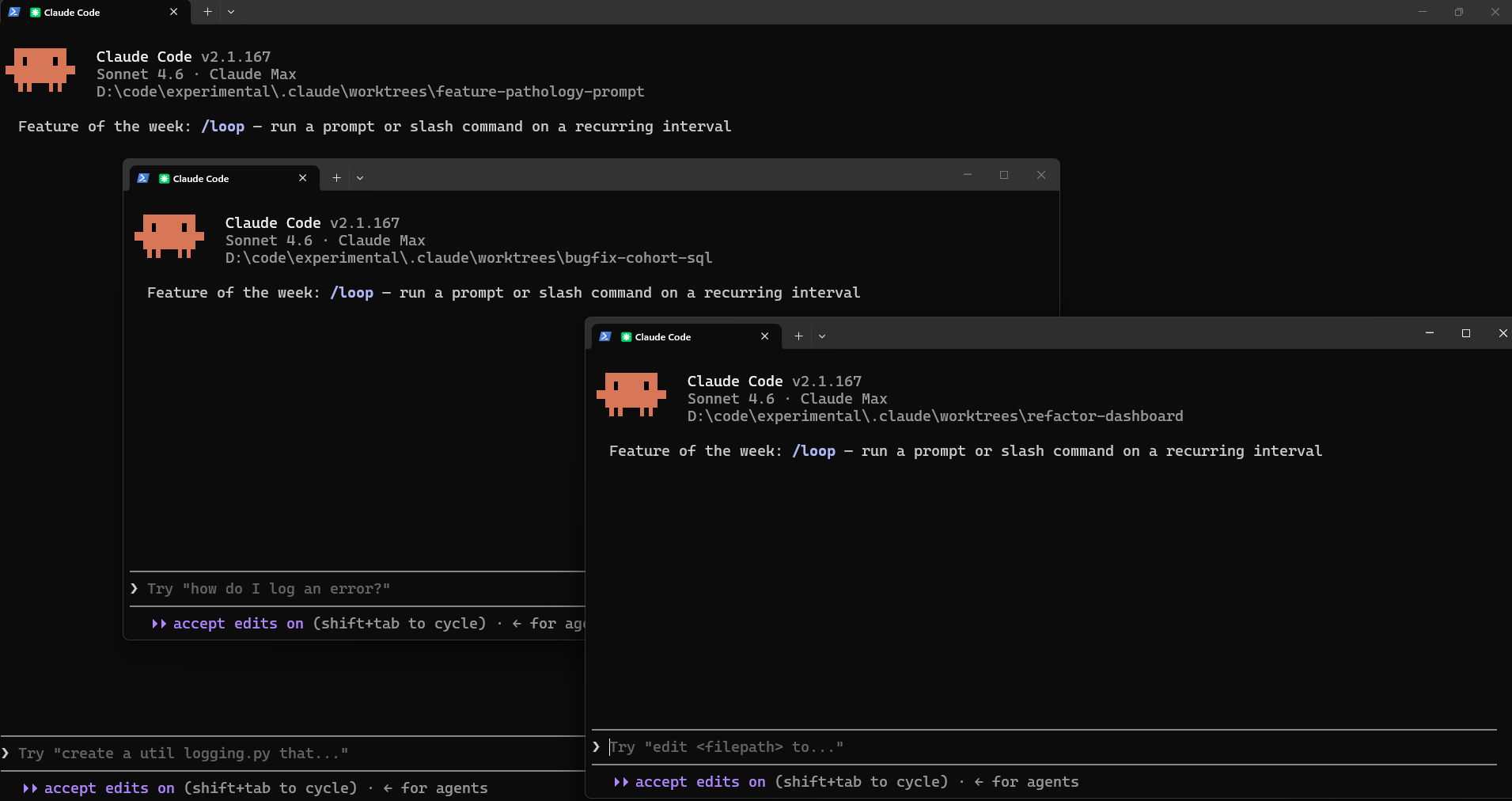Expand the tab dropdown in refactor-dashboard window

tap(822, 336)
